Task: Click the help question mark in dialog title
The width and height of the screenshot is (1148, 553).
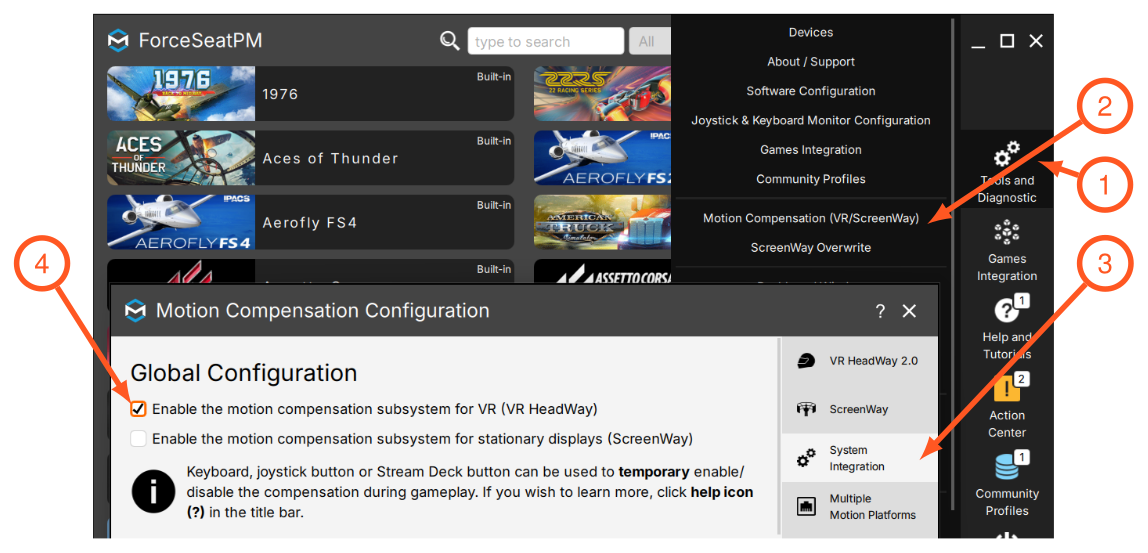Action: 880,311
